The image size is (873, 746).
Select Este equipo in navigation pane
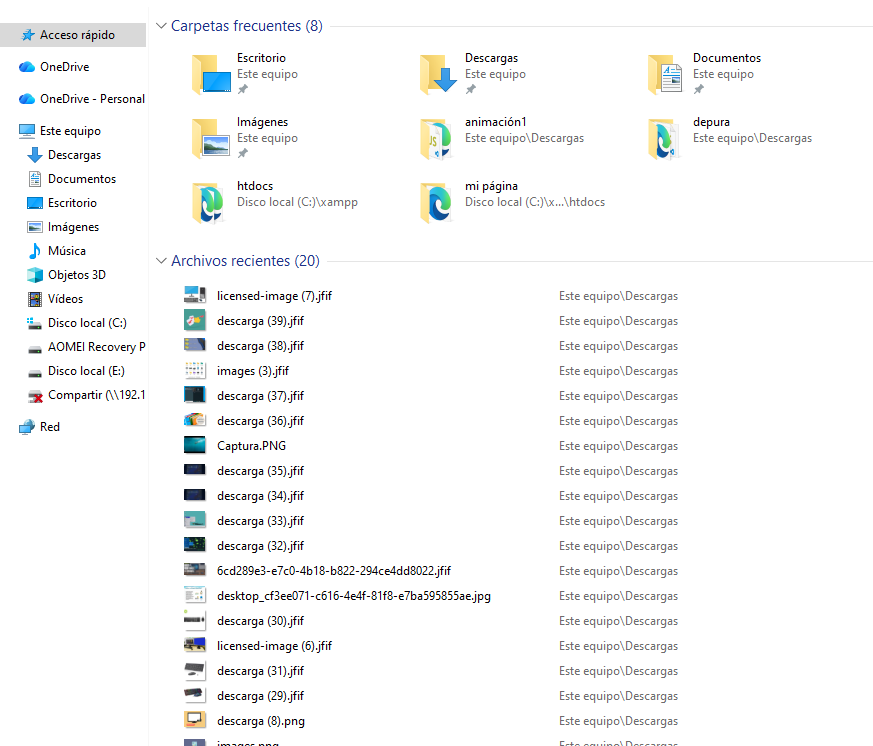70,131
